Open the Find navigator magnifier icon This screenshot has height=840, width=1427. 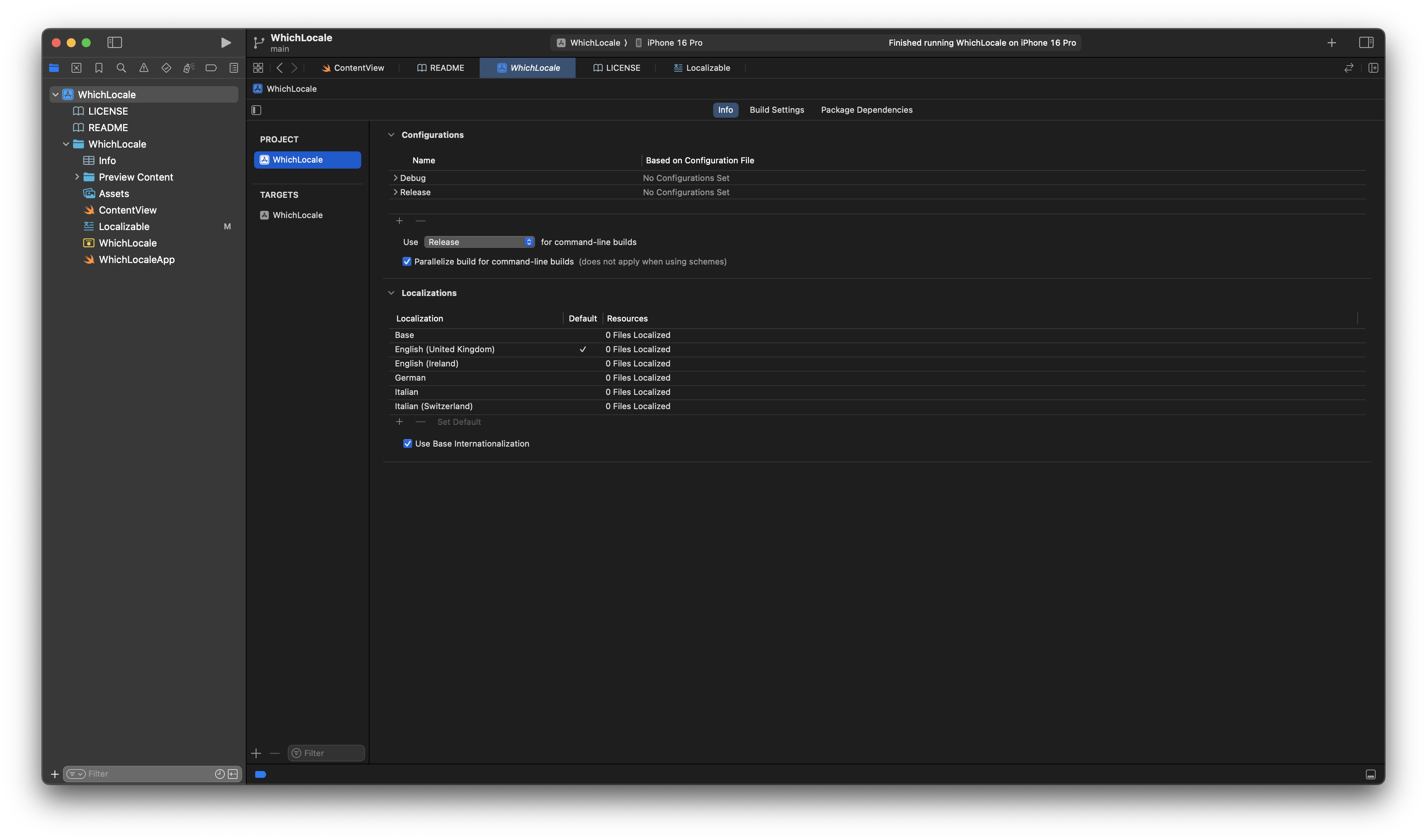[121, 68]
